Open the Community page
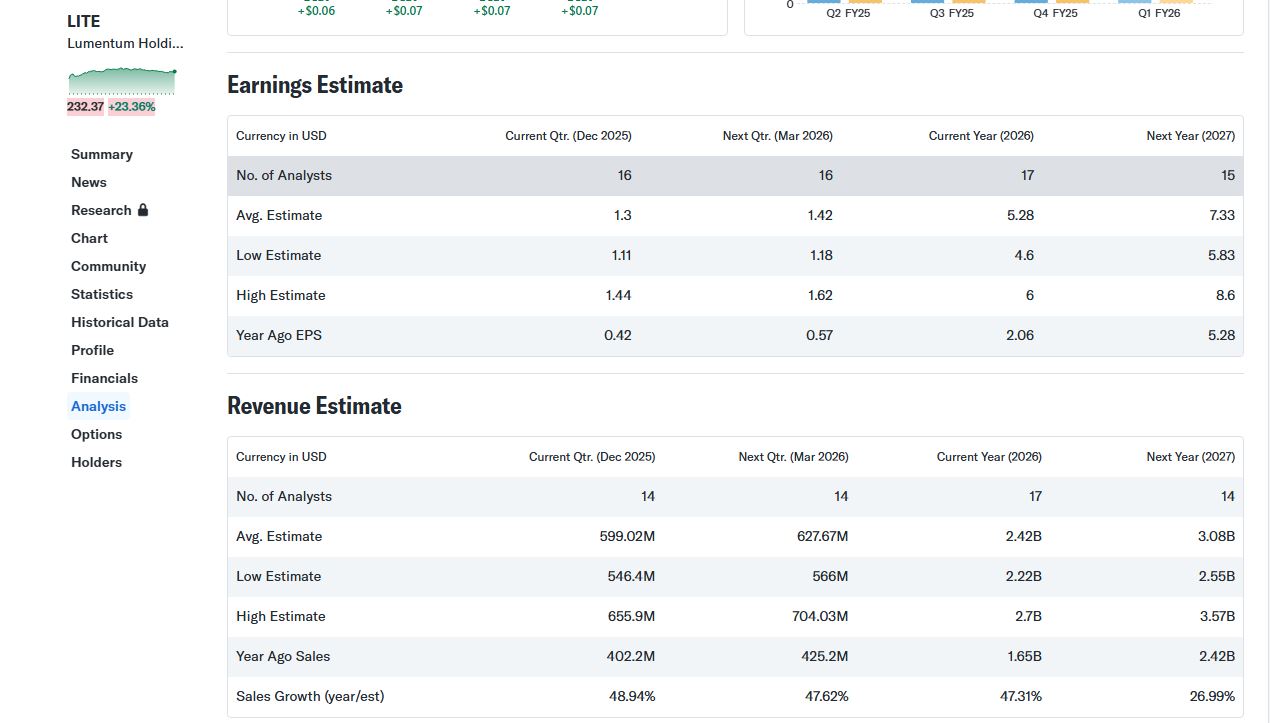Viewport: 1270px width, 723px height. click(x=108, y=266)
